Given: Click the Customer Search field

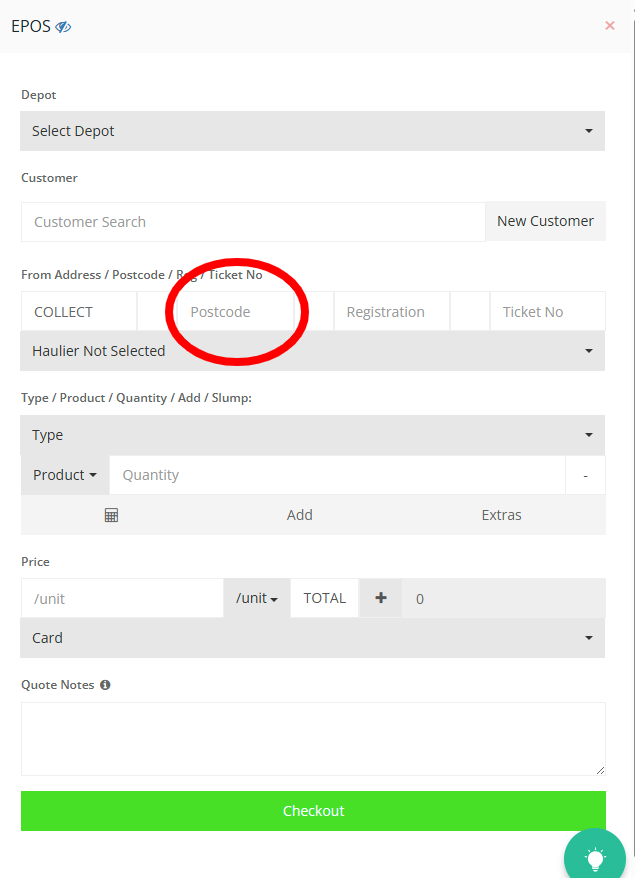Looking at the screenshot, I should pyautogui.click(x=252, y=222).
